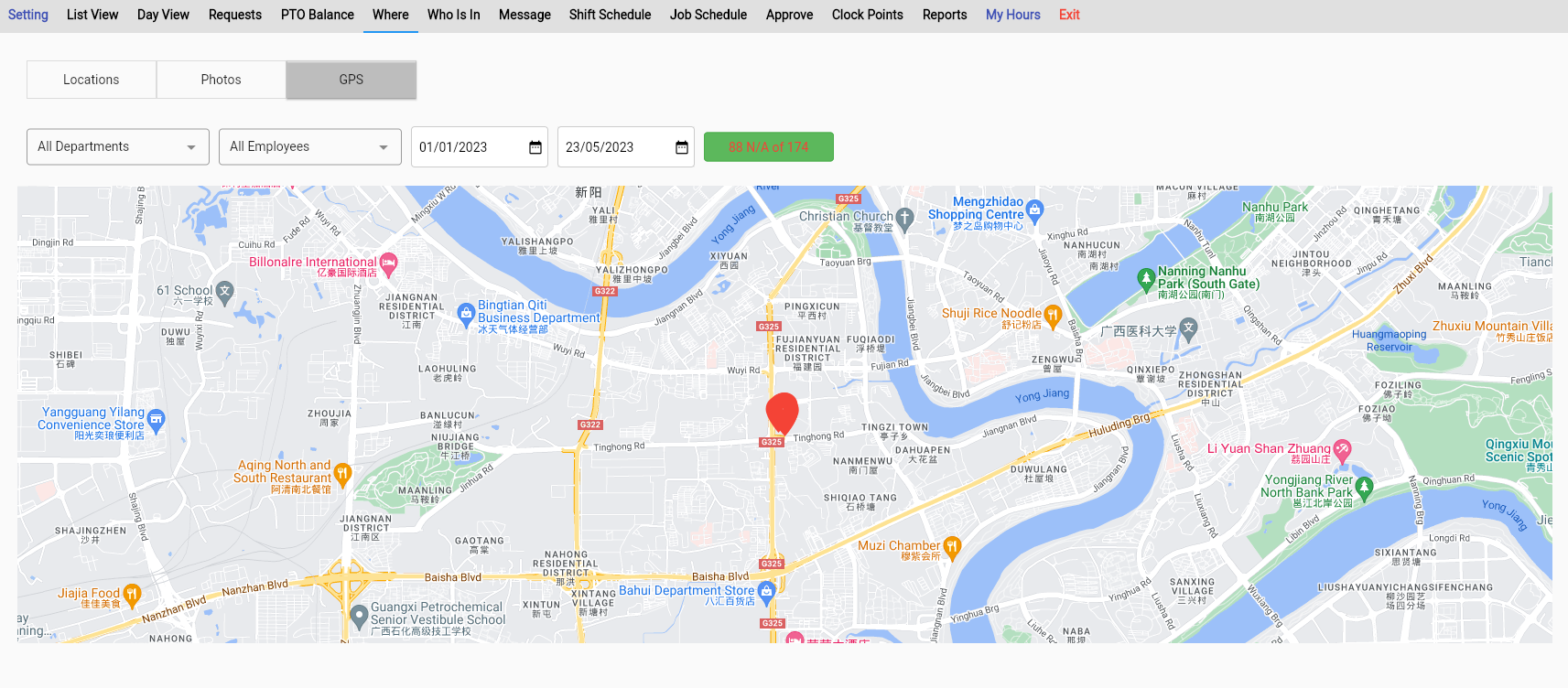Click Shuji Rice Noodle restaurant icon
Screen dimensions: 1568x688
point(1053,315)
